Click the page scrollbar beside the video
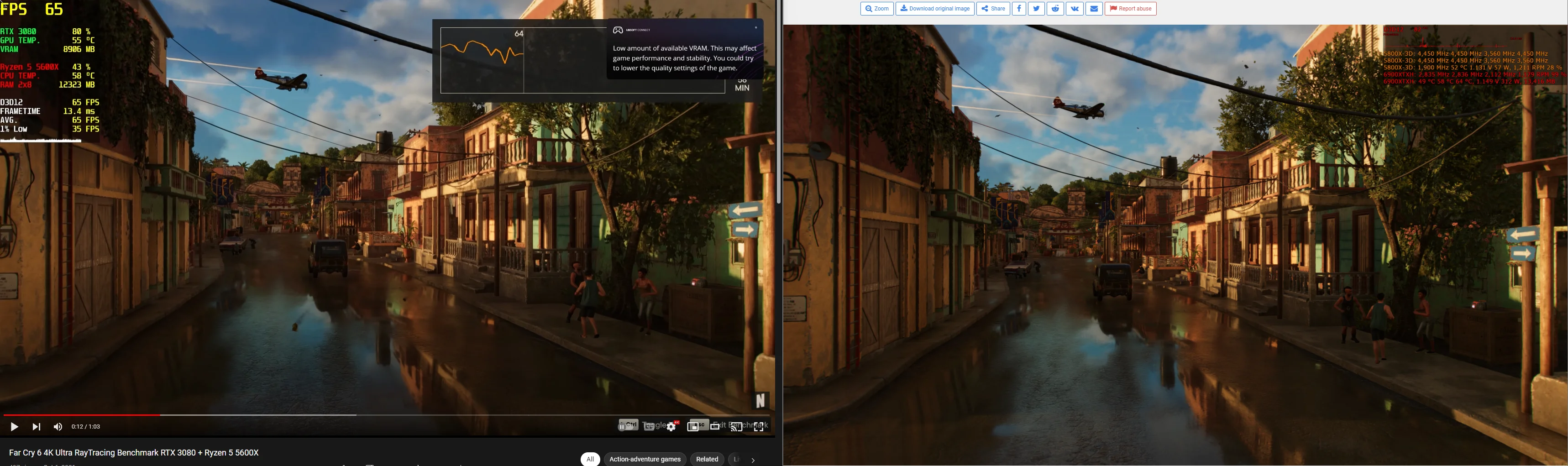Viewport: 1568px width, 466px height. click(778, 102)
